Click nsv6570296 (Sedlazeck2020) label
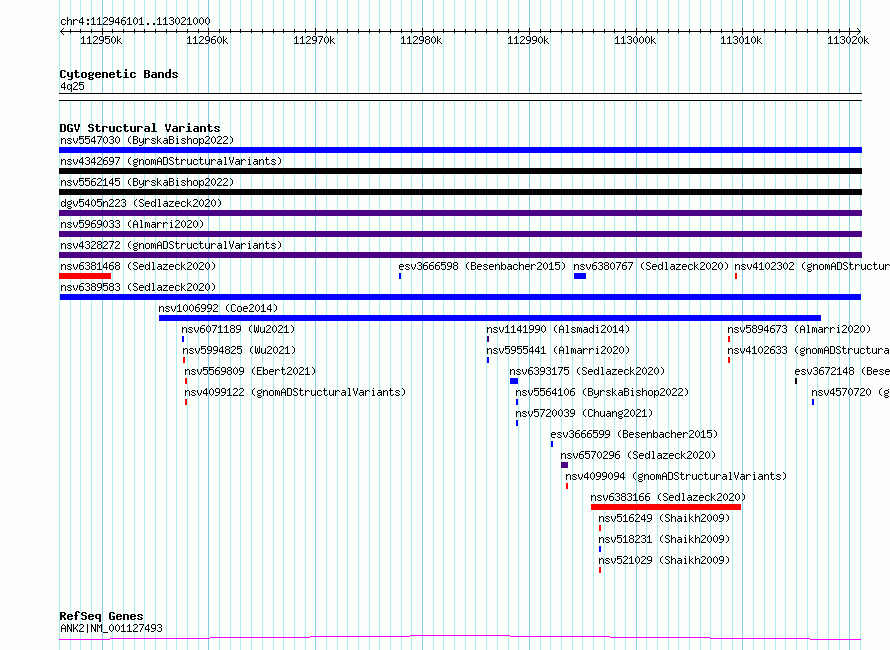This screenshot has height=650, width=890. (638, 455)
